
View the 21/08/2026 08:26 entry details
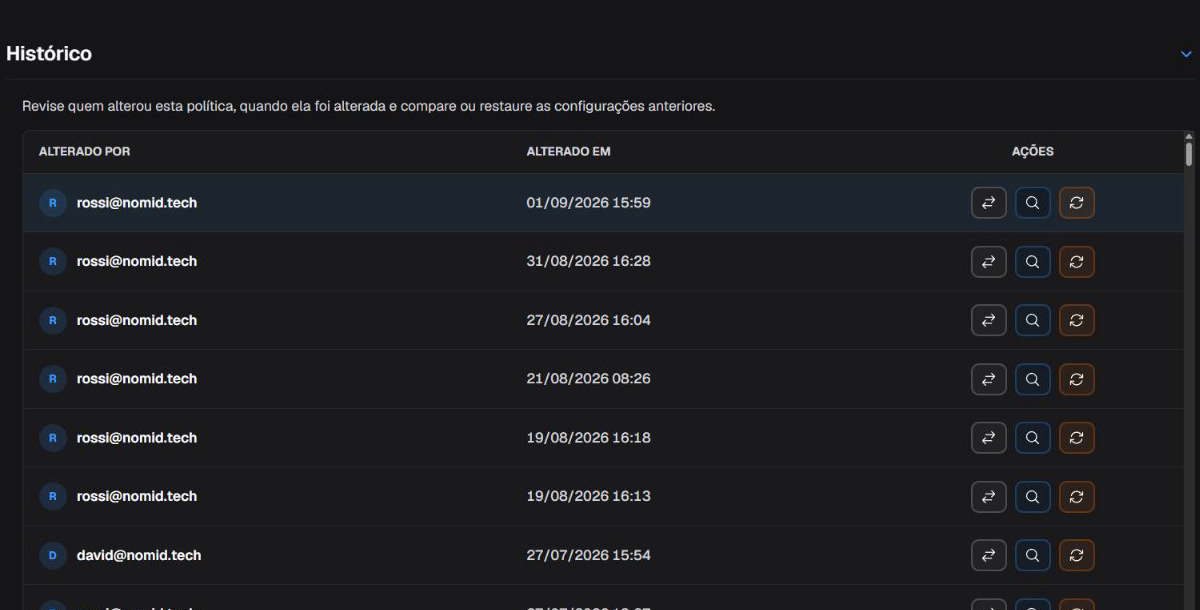point(1033,379)
